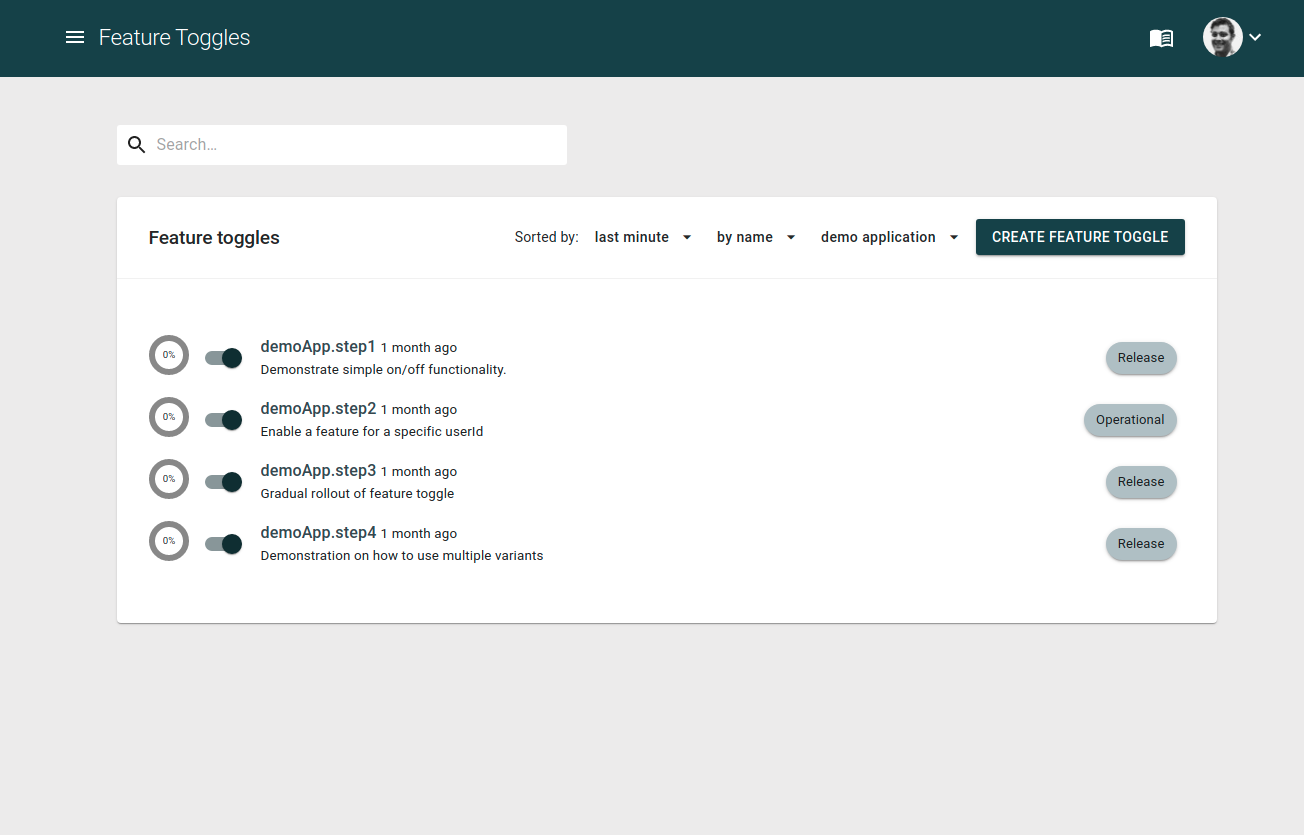Click the Release chip on demoApp.step3
Viewport: 1304px width, 835px height.
coord(1141,482)
